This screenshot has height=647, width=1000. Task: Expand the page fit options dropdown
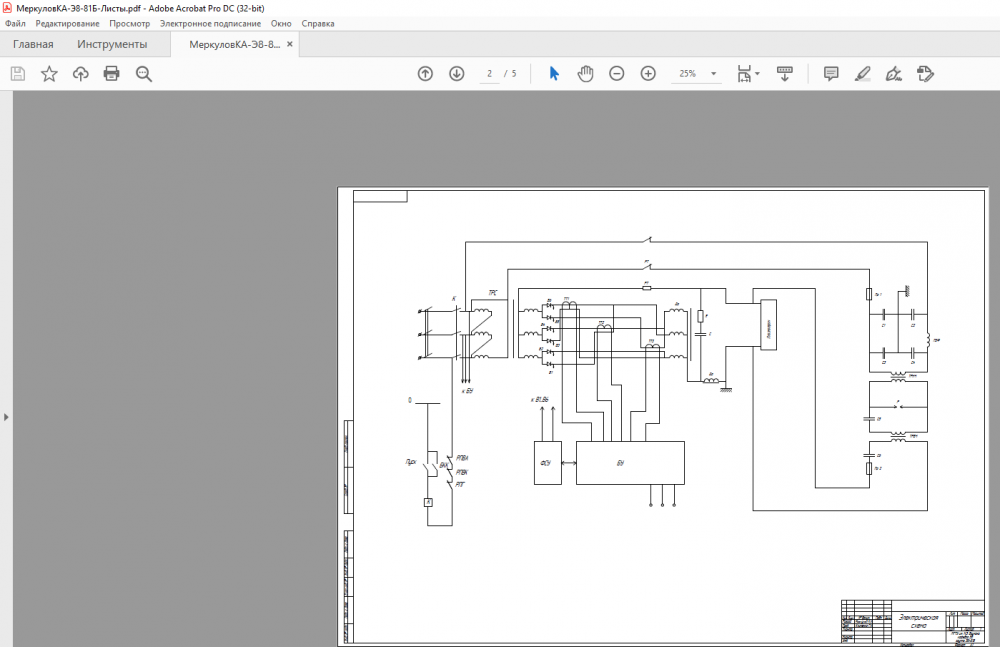pyautogui.click(x=758, y=74)
